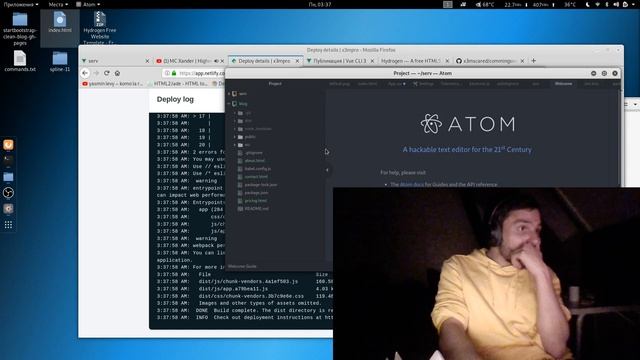Screen dimensions: 640x360
Task: Open the commands.txt desktop file
Action: point(20,61)
